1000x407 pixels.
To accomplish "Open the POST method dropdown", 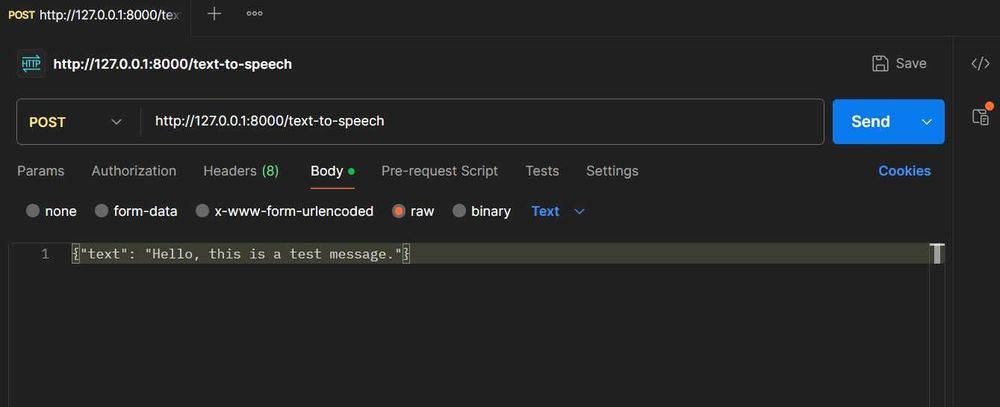I will [x=76, y=122].
